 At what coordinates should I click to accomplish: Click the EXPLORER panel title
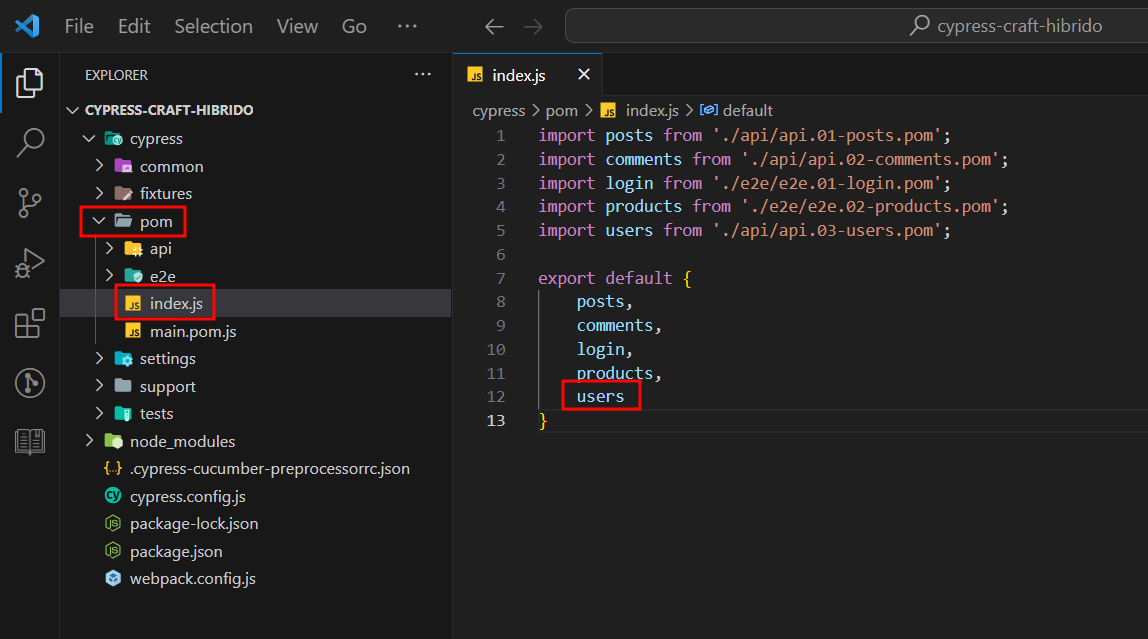tap(116, 75)
